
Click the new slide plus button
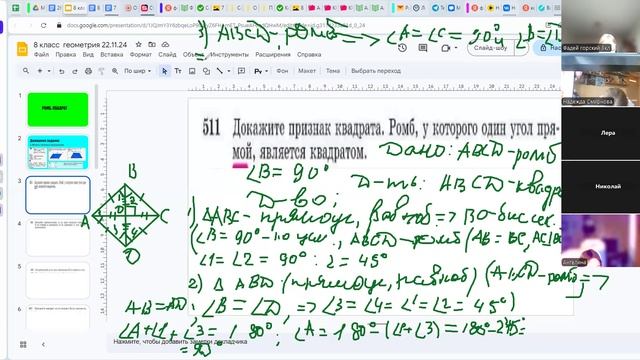click(40, 71)
